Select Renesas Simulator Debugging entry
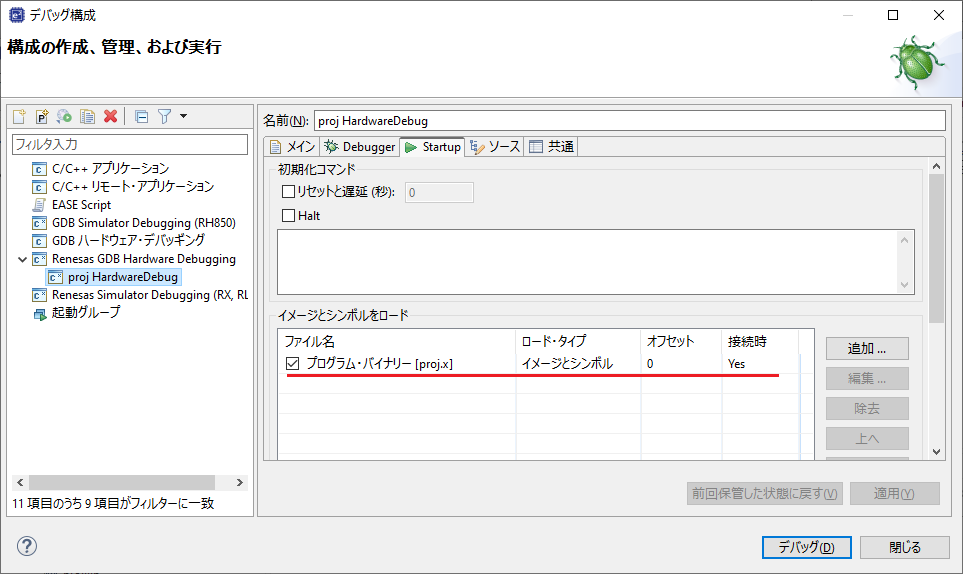The image size is (963, 574). [x=150, y=295]
